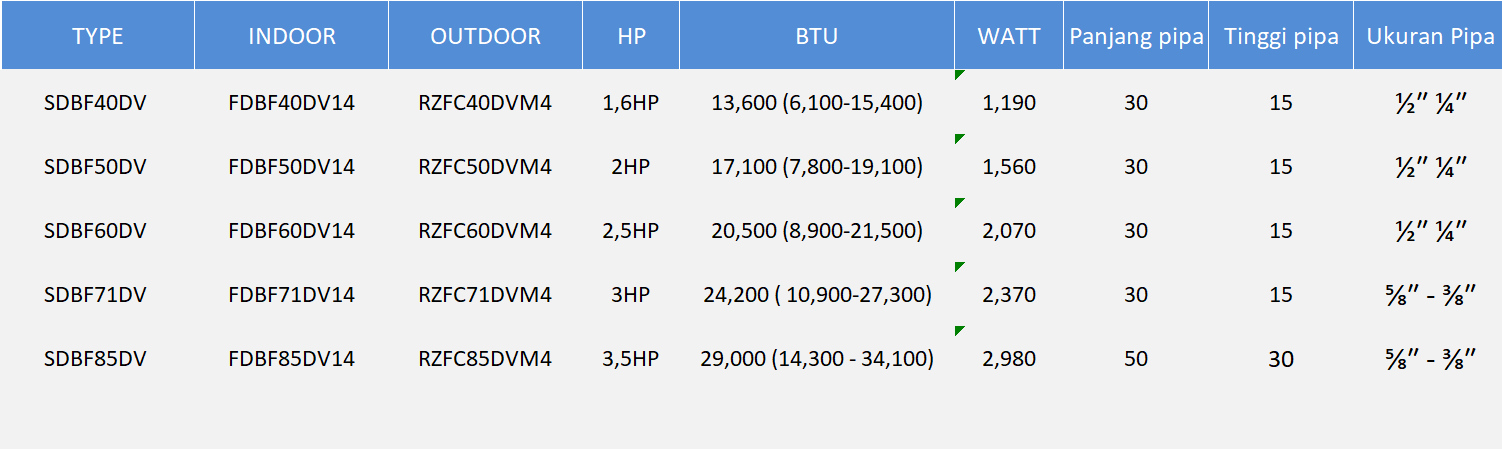Select the FDBF50DV14 indoor cell
1502x449 pixels.
[x=291, y=167]
